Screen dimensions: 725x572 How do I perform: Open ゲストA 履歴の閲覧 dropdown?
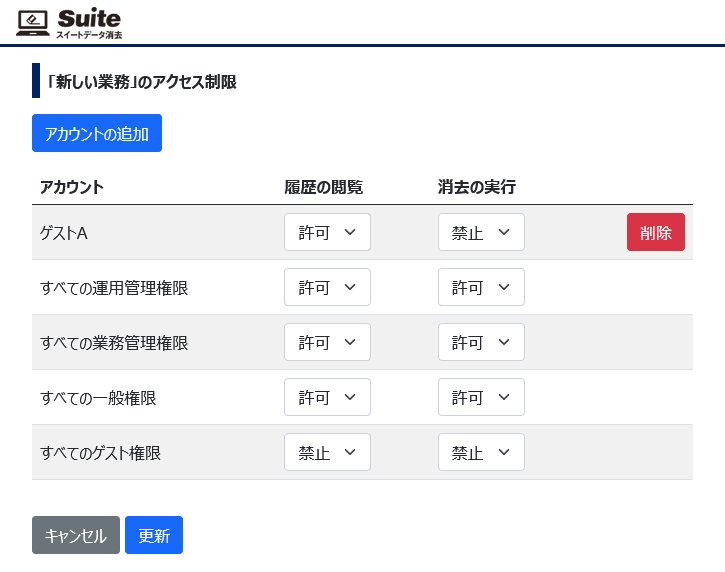[x=327, y=232]
